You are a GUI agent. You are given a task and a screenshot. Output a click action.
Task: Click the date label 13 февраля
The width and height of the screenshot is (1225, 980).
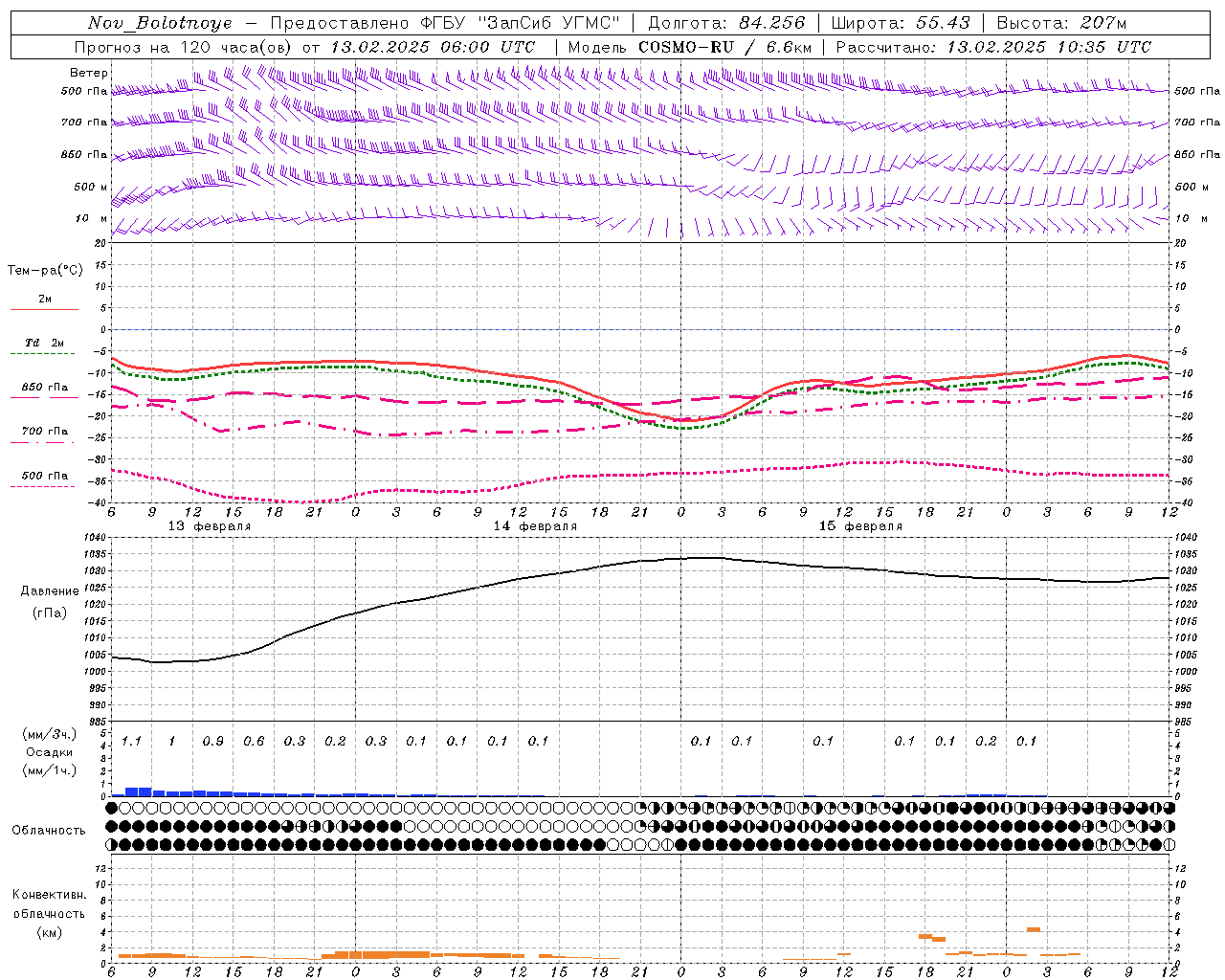point(210,526)
